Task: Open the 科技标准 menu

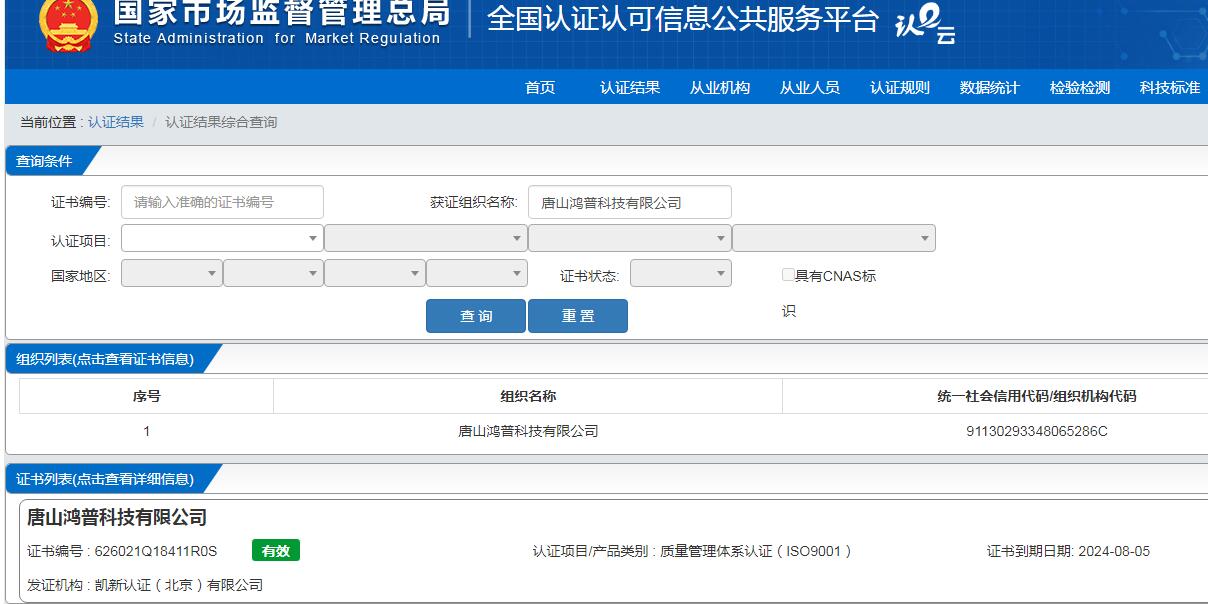Action: point(1170,87)
